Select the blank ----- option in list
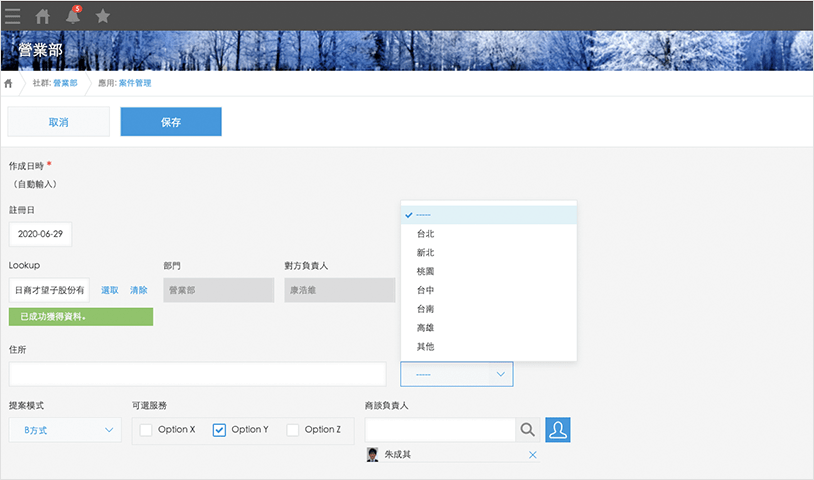The width and height of the screenshot is (814, 480). pos(489,215)
